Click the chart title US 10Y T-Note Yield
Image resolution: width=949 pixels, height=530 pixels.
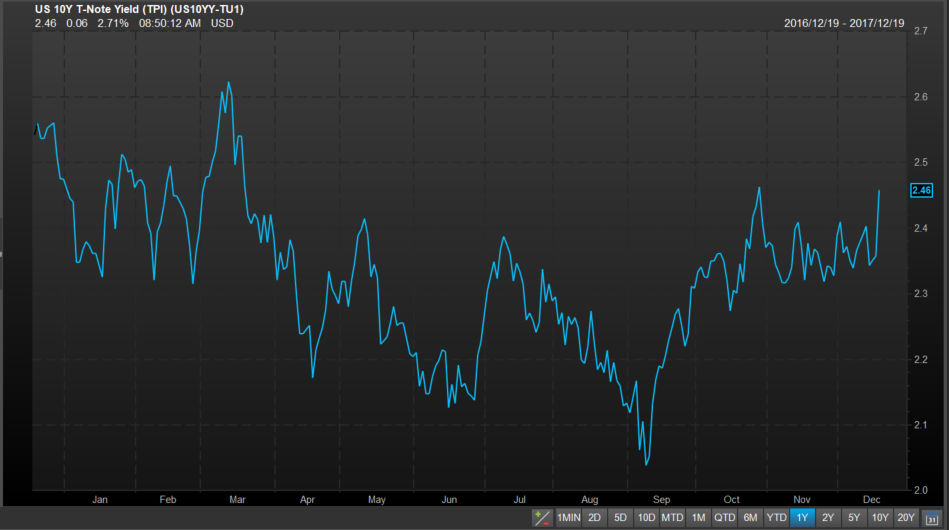pyautogui.click(x=139, y=9)
